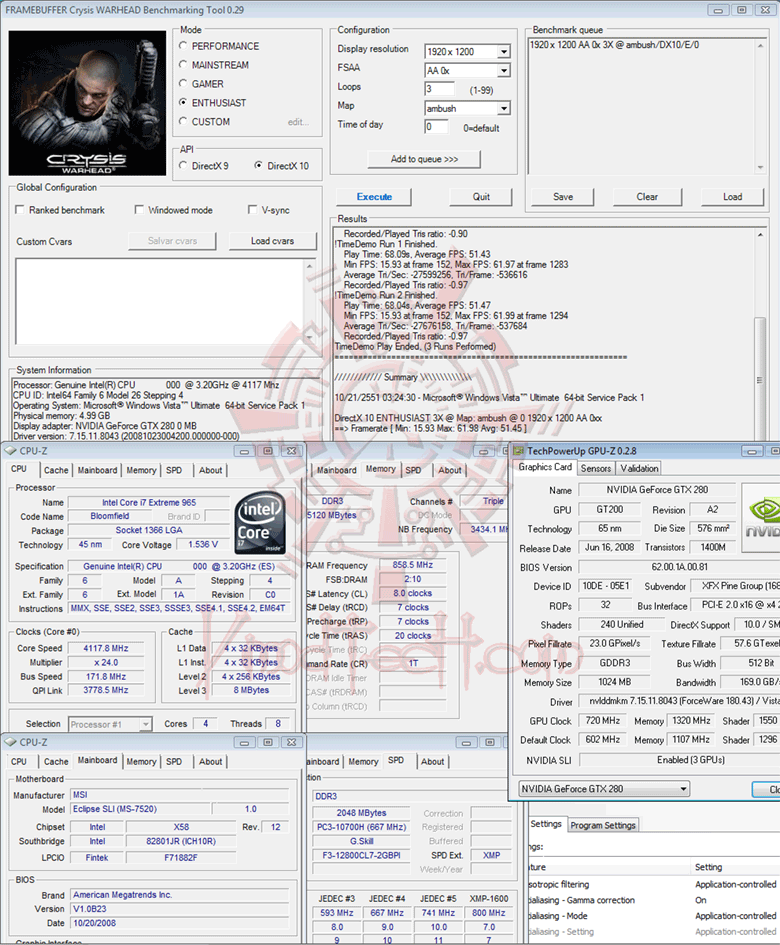Click Add to queue button
This screenshot has height=945, width=780.
pyautogui.click(x=424, y=159)
